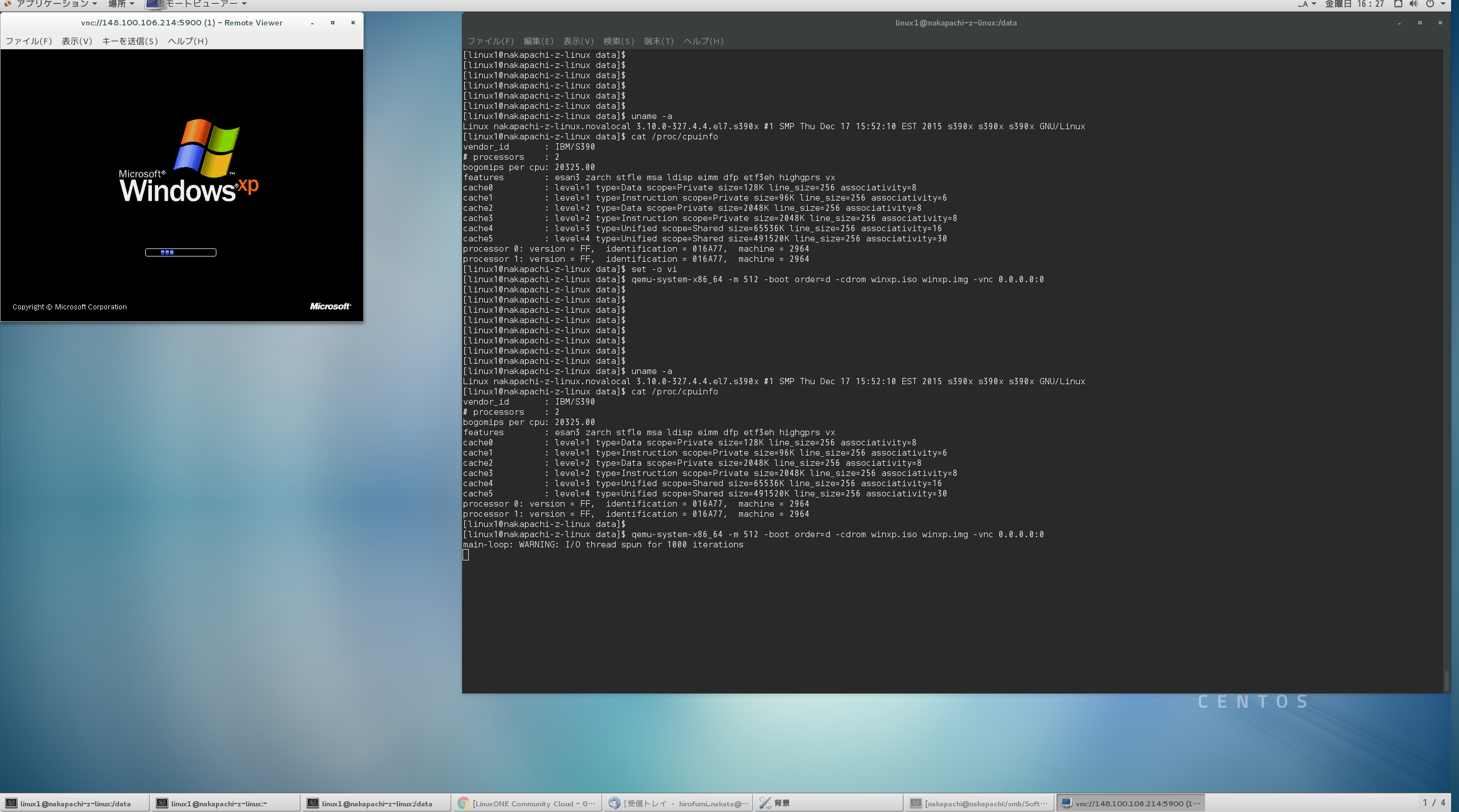Minimize the Remote Viewer window

pos(312,23)
